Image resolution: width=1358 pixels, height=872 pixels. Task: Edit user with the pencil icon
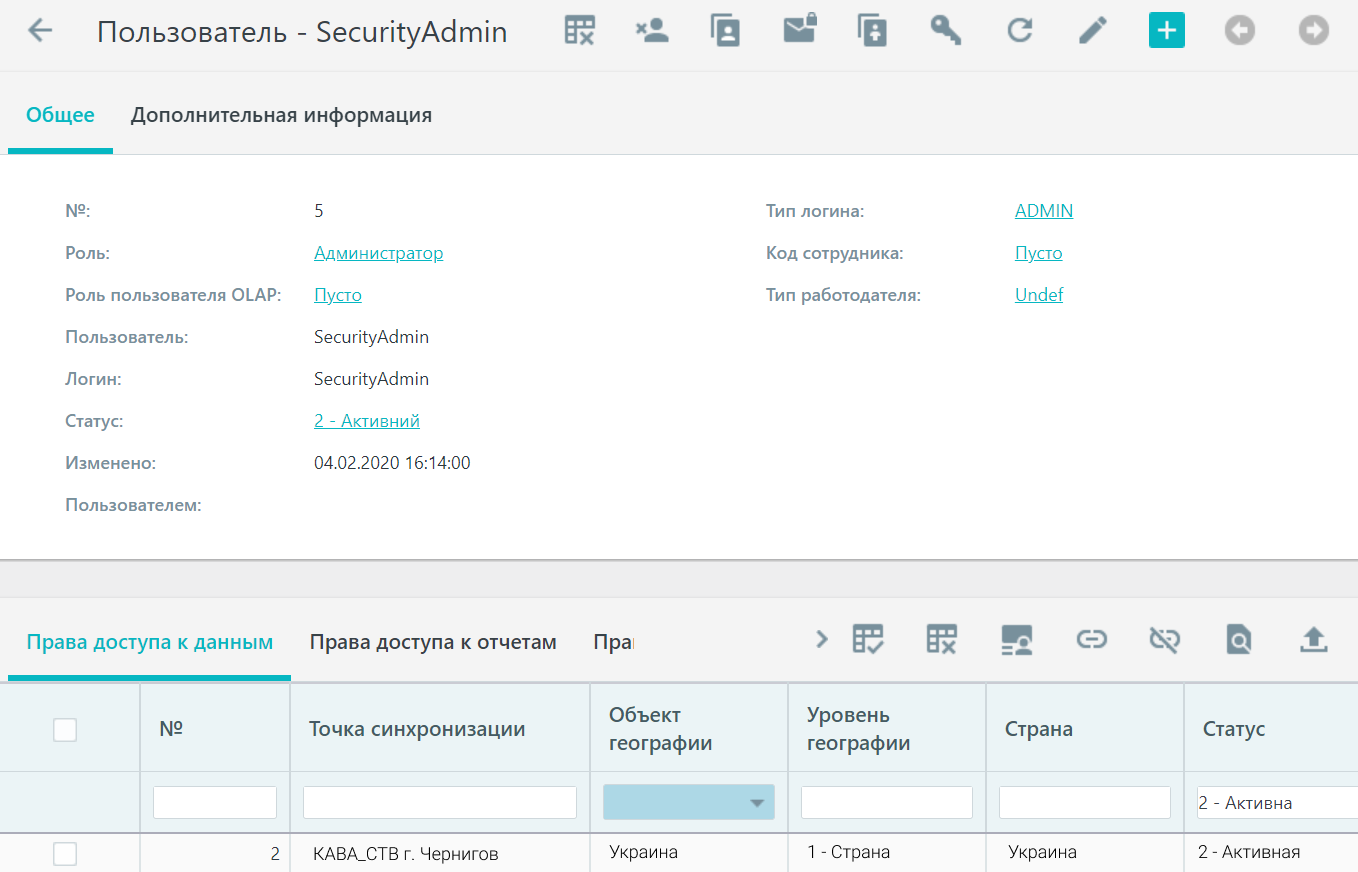[1093, 30]
